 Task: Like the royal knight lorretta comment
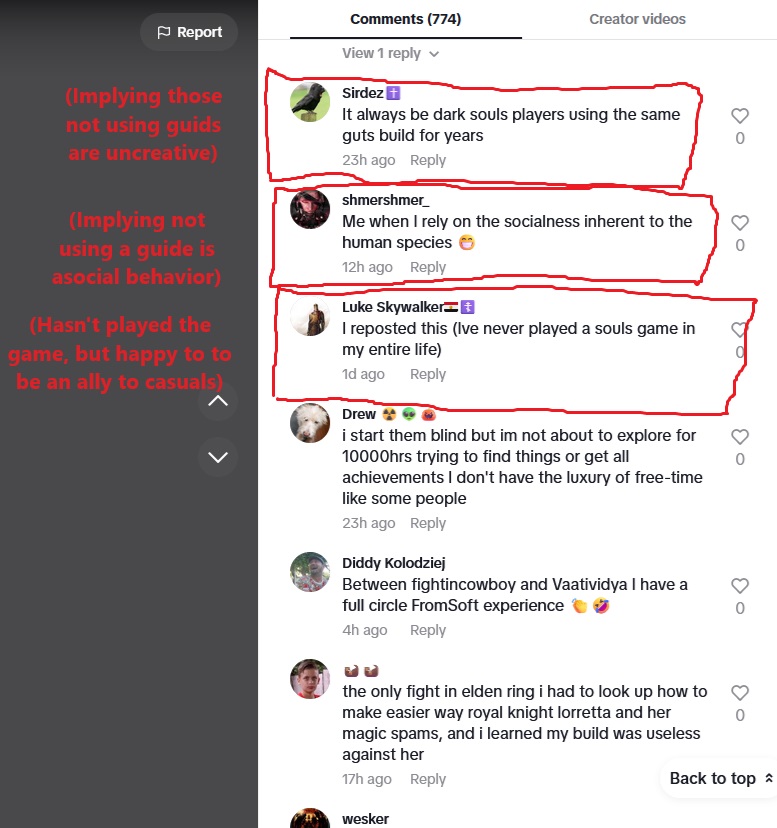(739, 693)
